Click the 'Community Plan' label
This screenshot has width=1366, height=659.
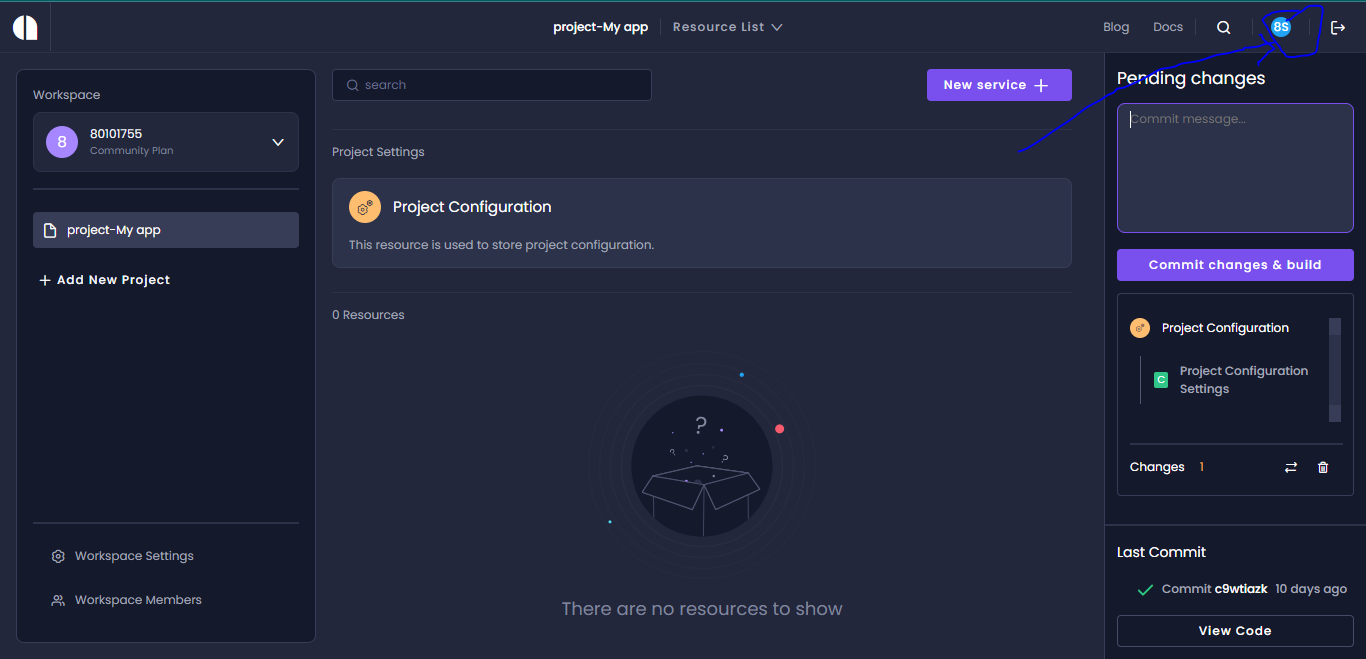point(131,151)
